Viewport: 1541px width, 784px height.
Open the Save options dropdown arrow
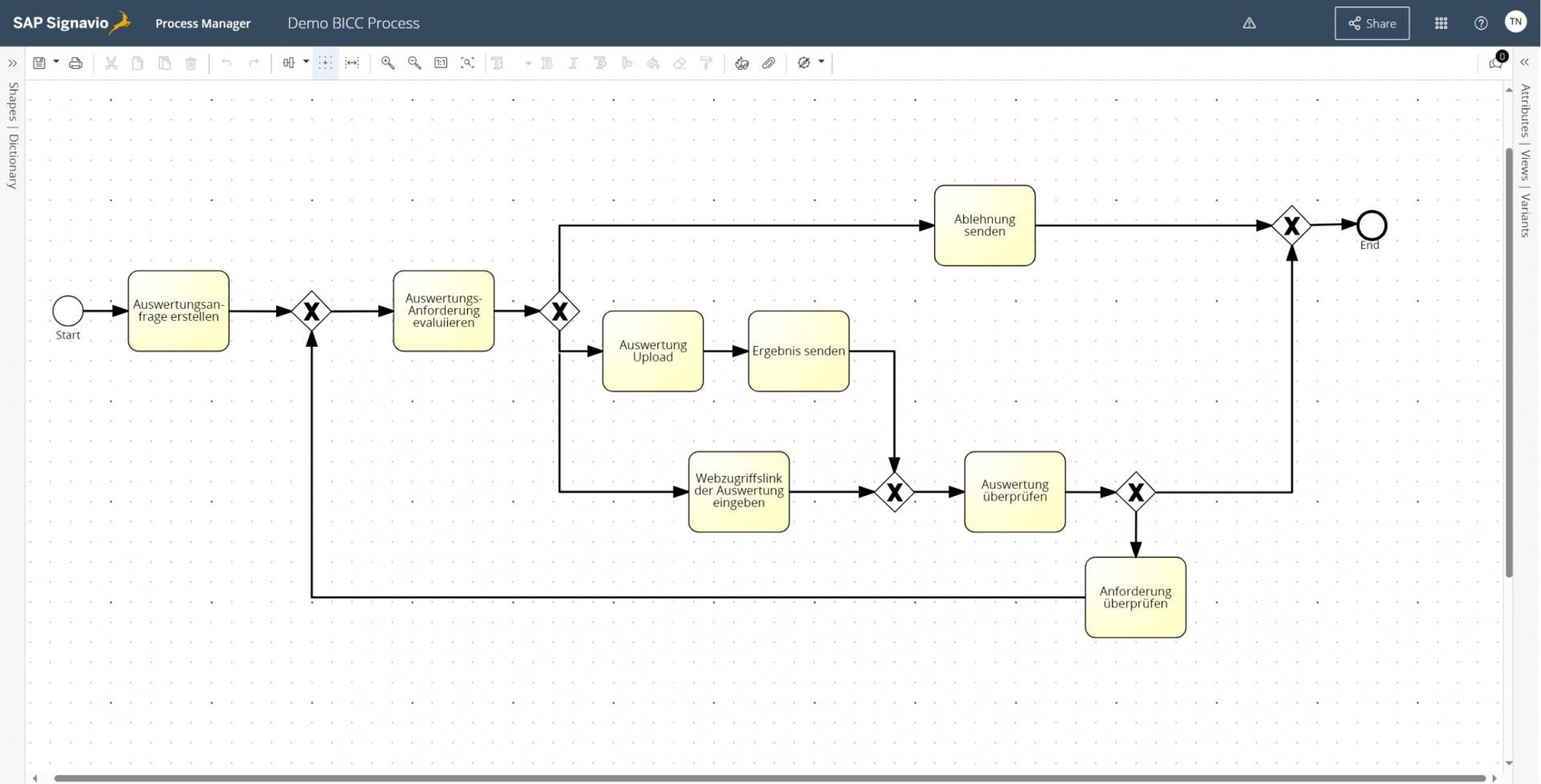coord(56,62)
